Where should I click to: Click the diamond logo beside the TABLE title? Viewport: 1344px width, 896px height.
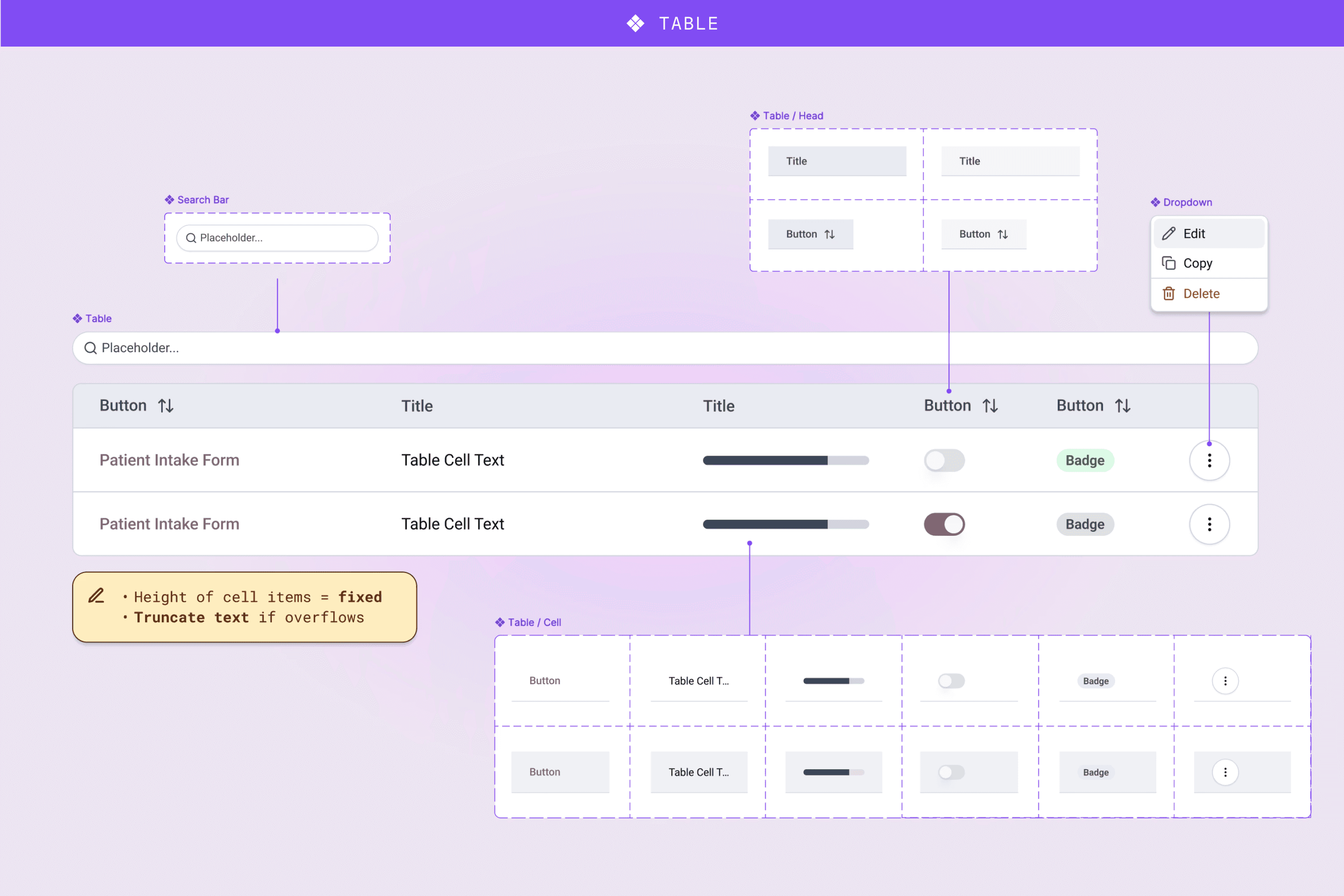click(x=635, y=23)
